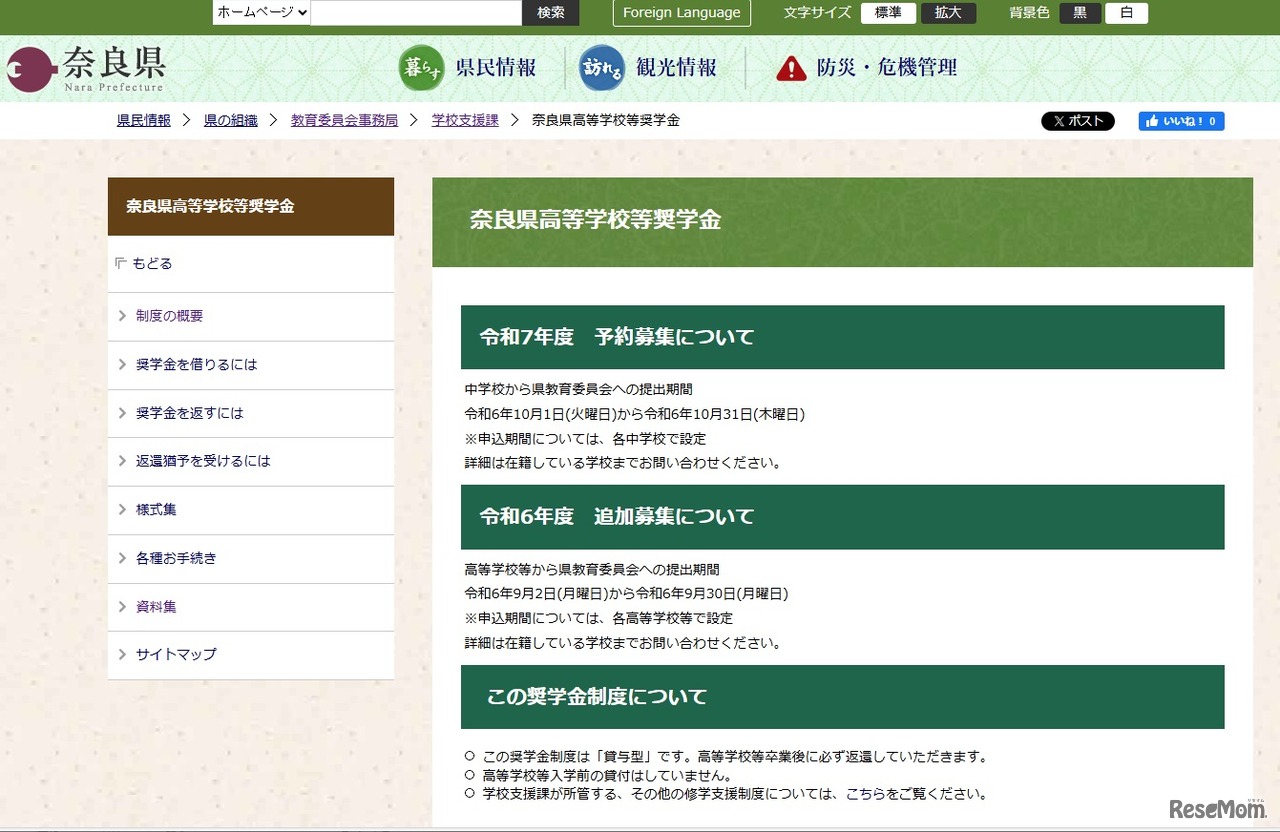Click the 学校支援課 breadcrumb link
Screen dimensions: 1280x832
[x=465, y=120]
